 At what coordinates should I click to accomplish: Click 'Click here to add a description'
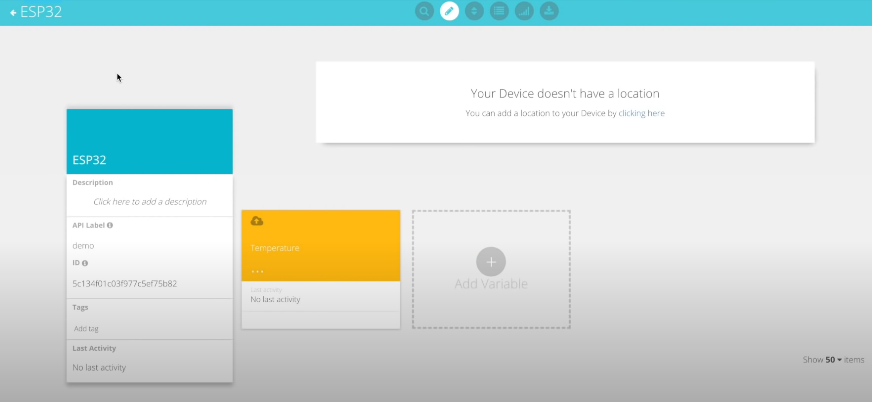coord(150,202)
